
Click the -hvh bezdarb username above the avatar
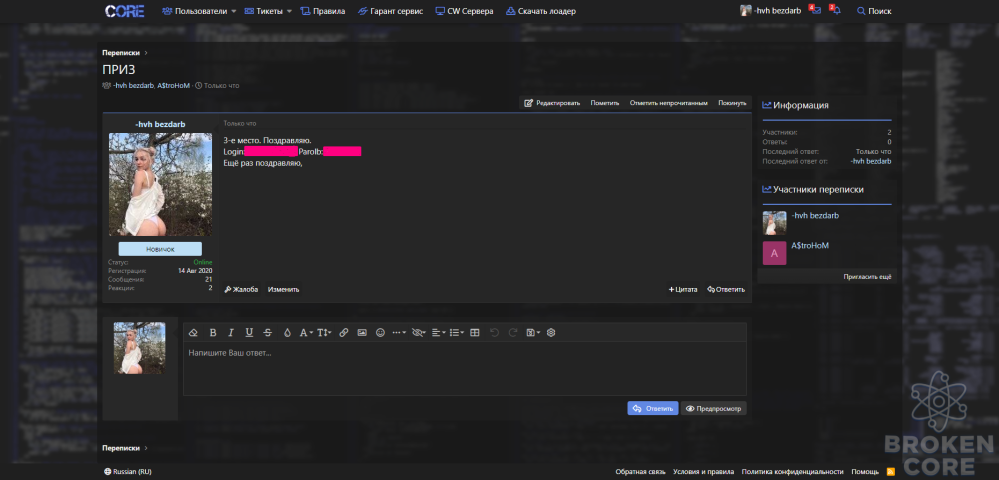pos(161,124)
